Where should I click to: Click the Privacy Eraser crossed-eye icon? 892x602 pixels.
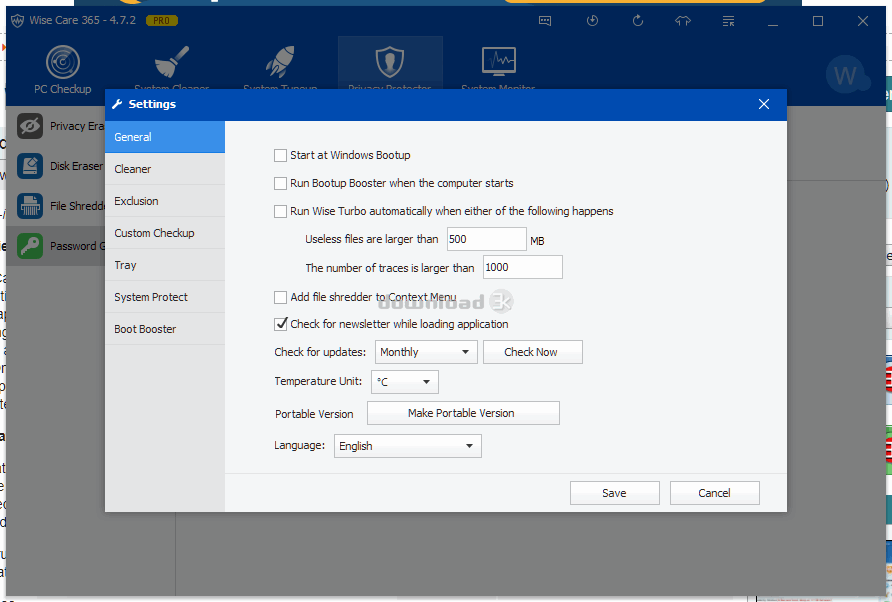click(30, 126)
